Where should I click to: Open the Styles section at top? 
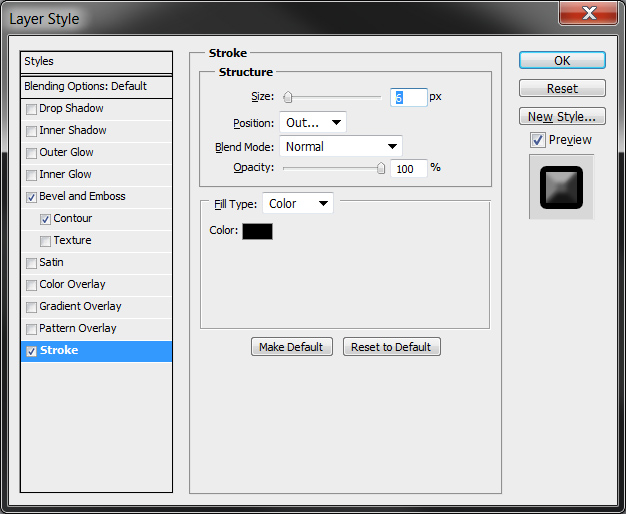tap(96, 62)
